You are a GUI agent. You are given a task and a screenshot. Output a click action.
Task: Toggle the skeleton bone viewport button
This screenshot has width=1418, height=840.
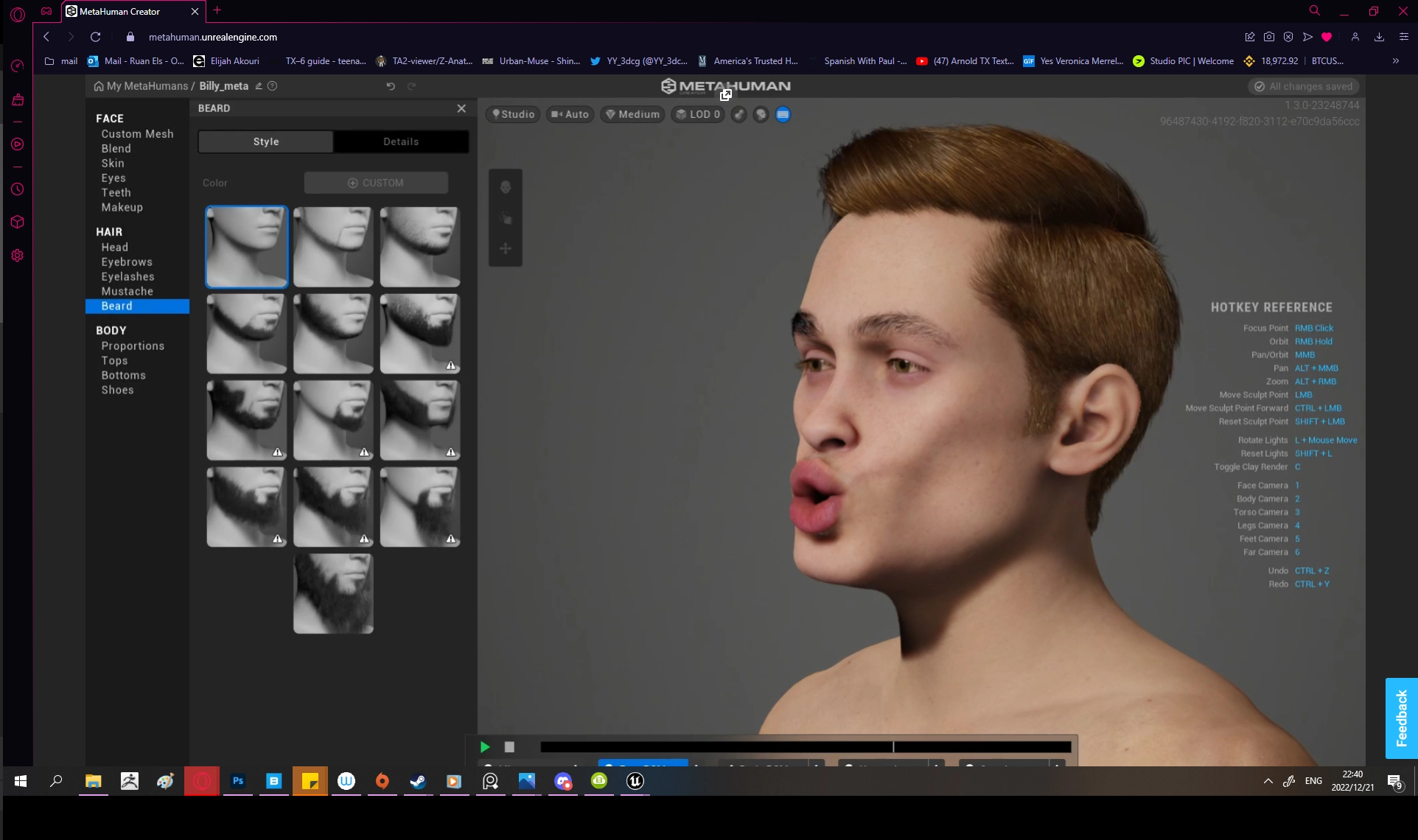pyautogui.click(x=739, y=114)
